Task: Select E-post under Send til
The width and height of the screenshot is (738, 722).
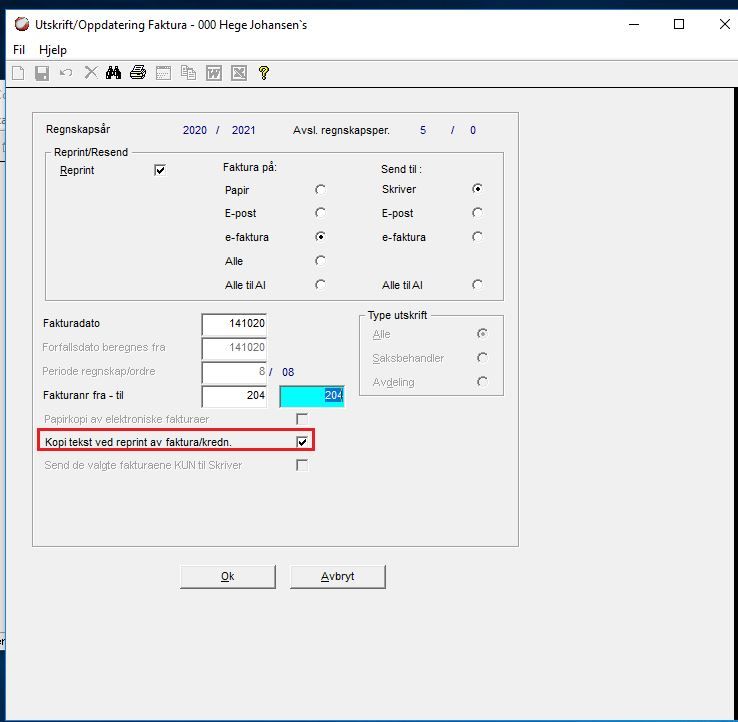Action: click(477, 213)
